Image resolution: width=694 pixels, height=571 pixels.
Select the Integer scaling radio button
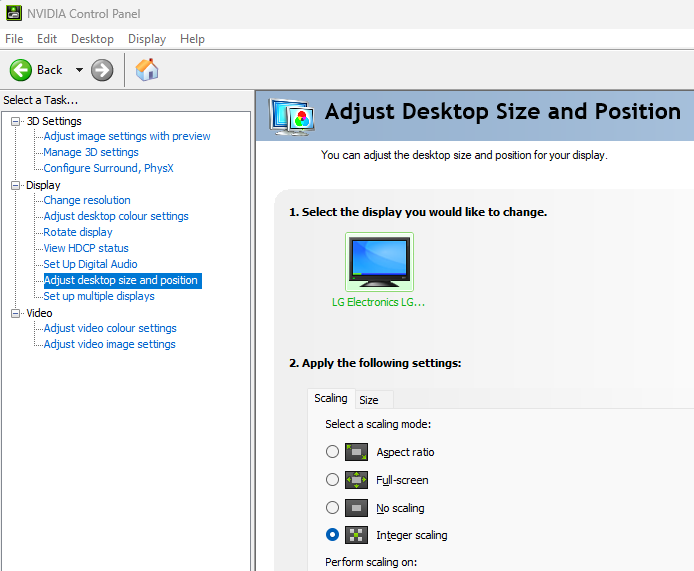(332, 535)
